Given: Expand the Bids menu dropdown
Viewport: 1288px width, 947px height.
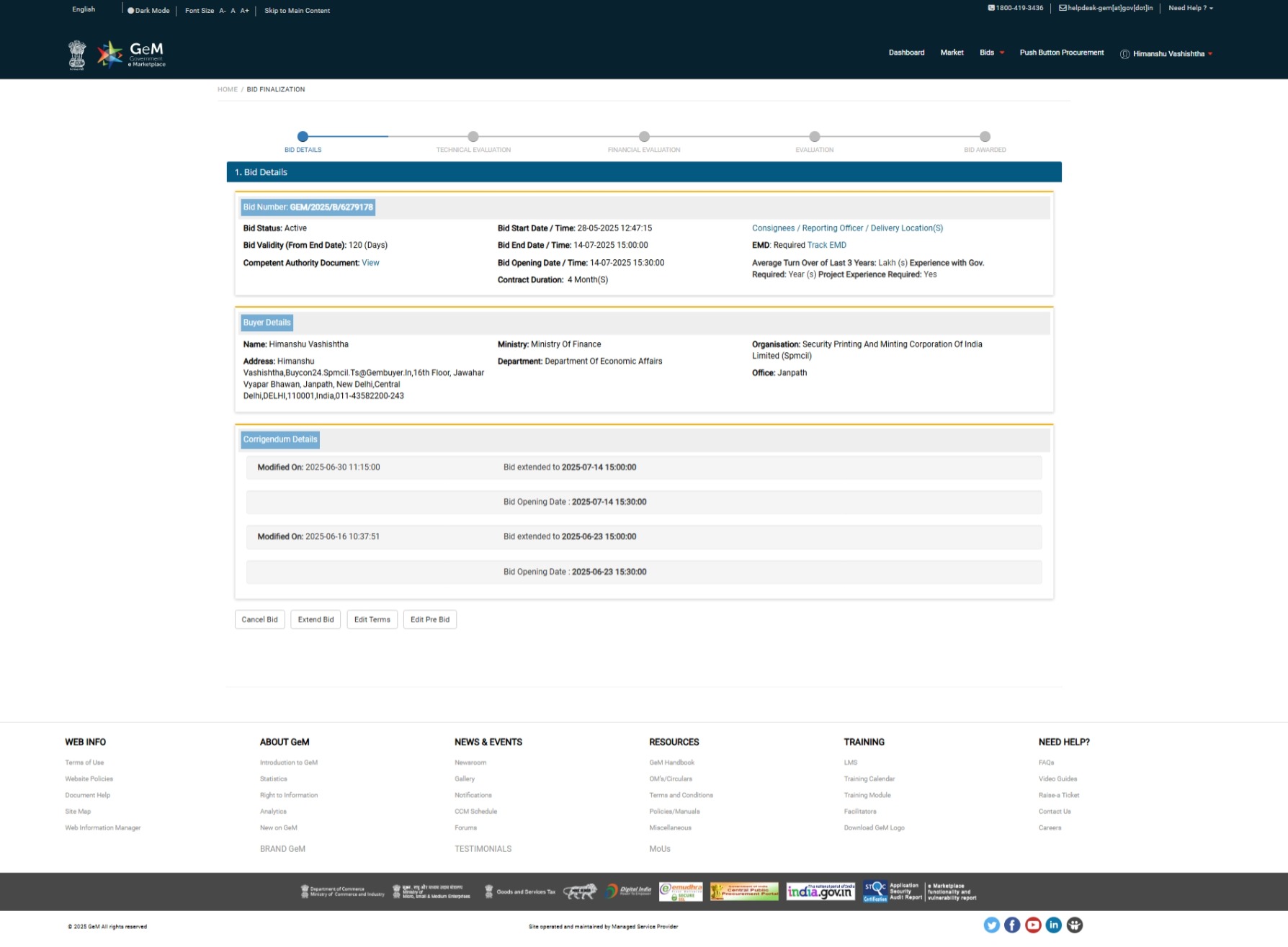Looking at the screenshot, I should (x=992, y=53).
